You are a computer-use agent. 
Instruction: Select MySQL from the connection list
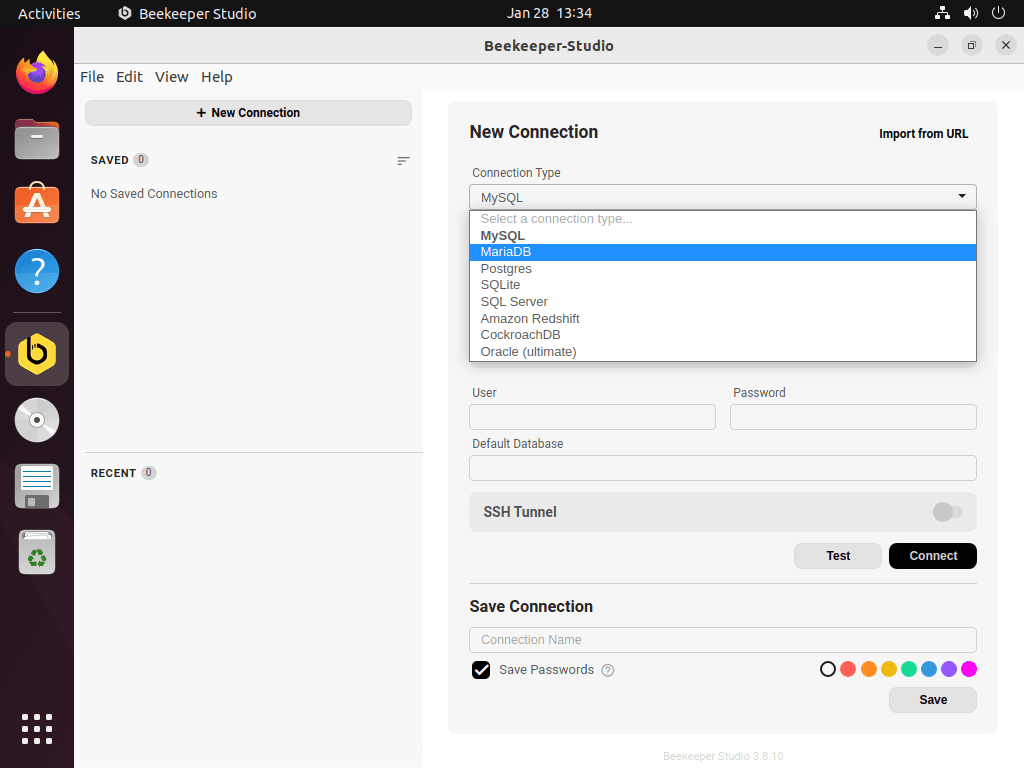722,236
